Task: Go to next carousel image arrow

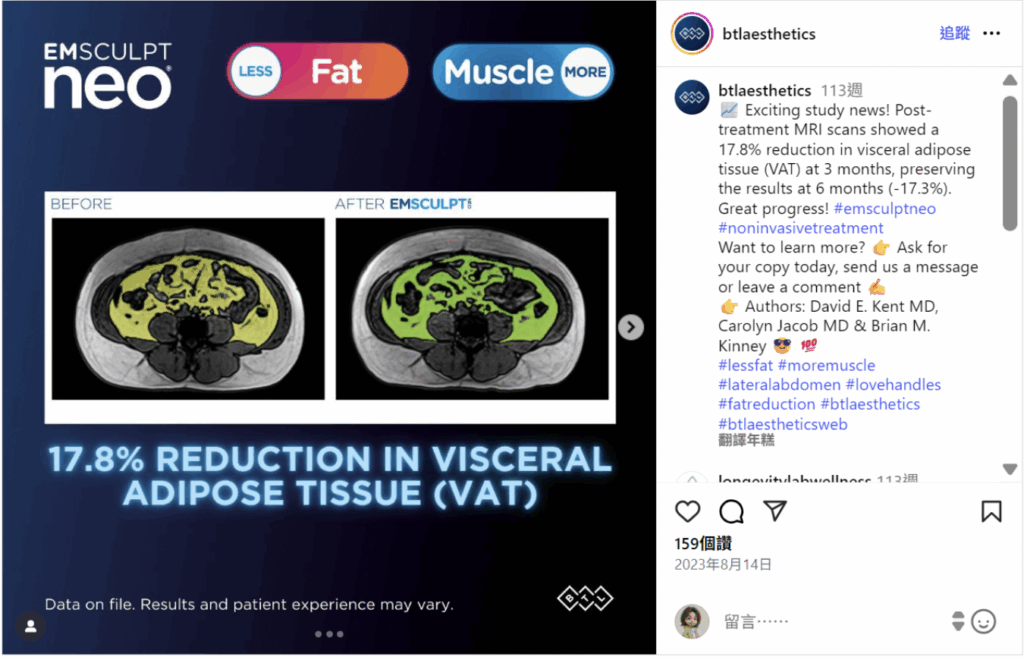Action: click(x=631, y=327)
